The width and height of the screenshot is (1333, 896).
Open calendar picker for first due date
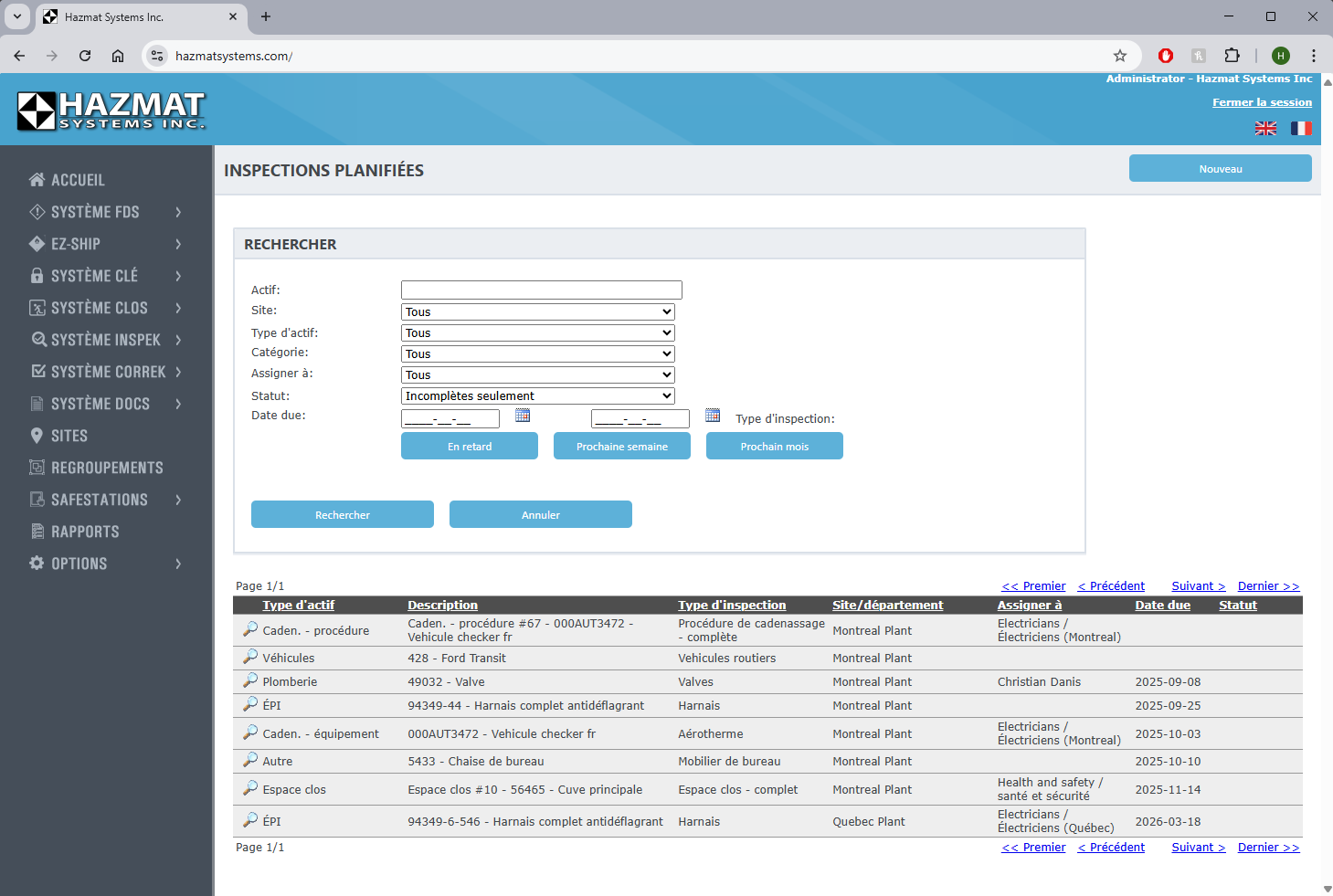click(523, 416)
